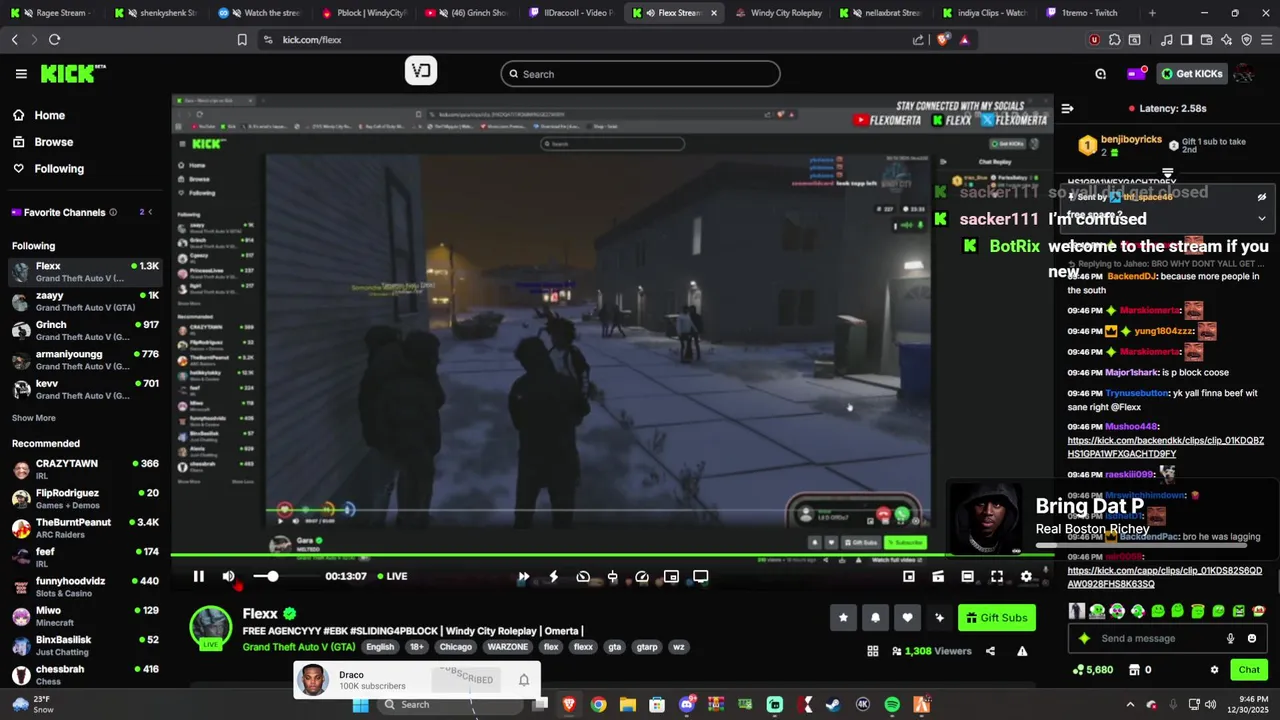Image resolution: width=1280 pixels, height=720 pixels.
Task: Open Spotify from taskbar
Action: click(x=892, y=704)
